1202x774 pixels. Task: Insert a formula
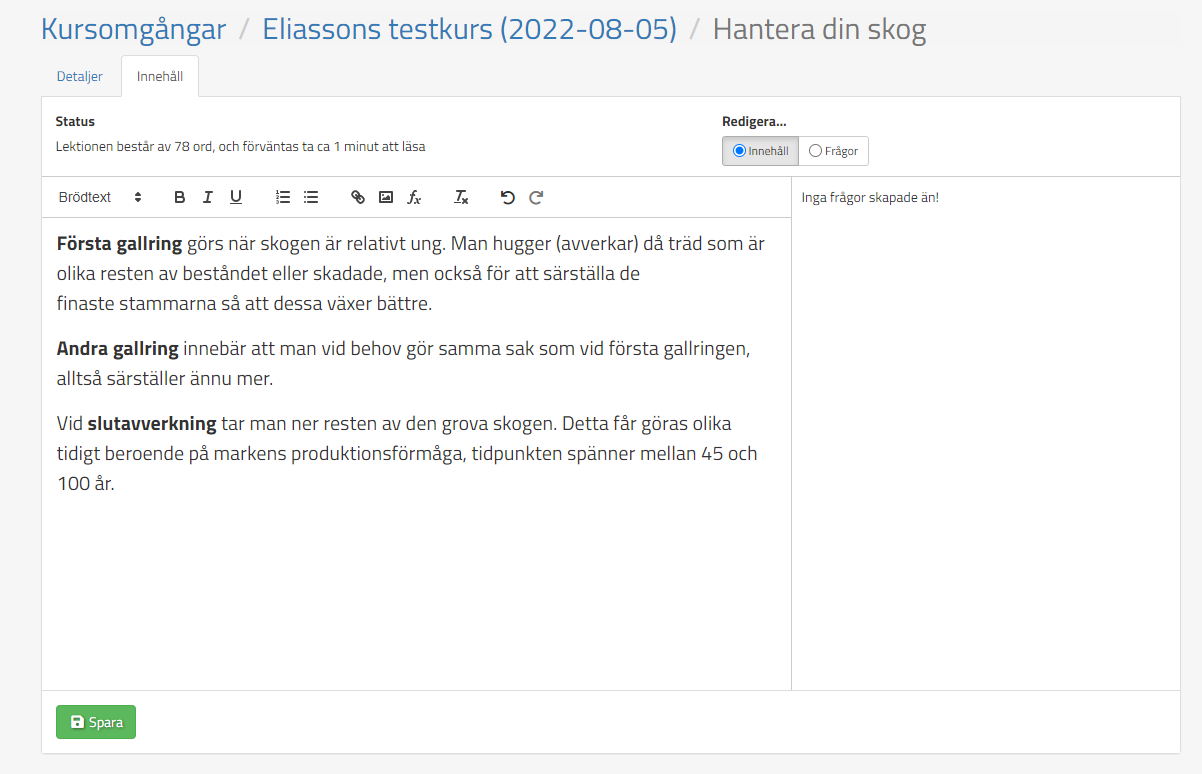414,197
